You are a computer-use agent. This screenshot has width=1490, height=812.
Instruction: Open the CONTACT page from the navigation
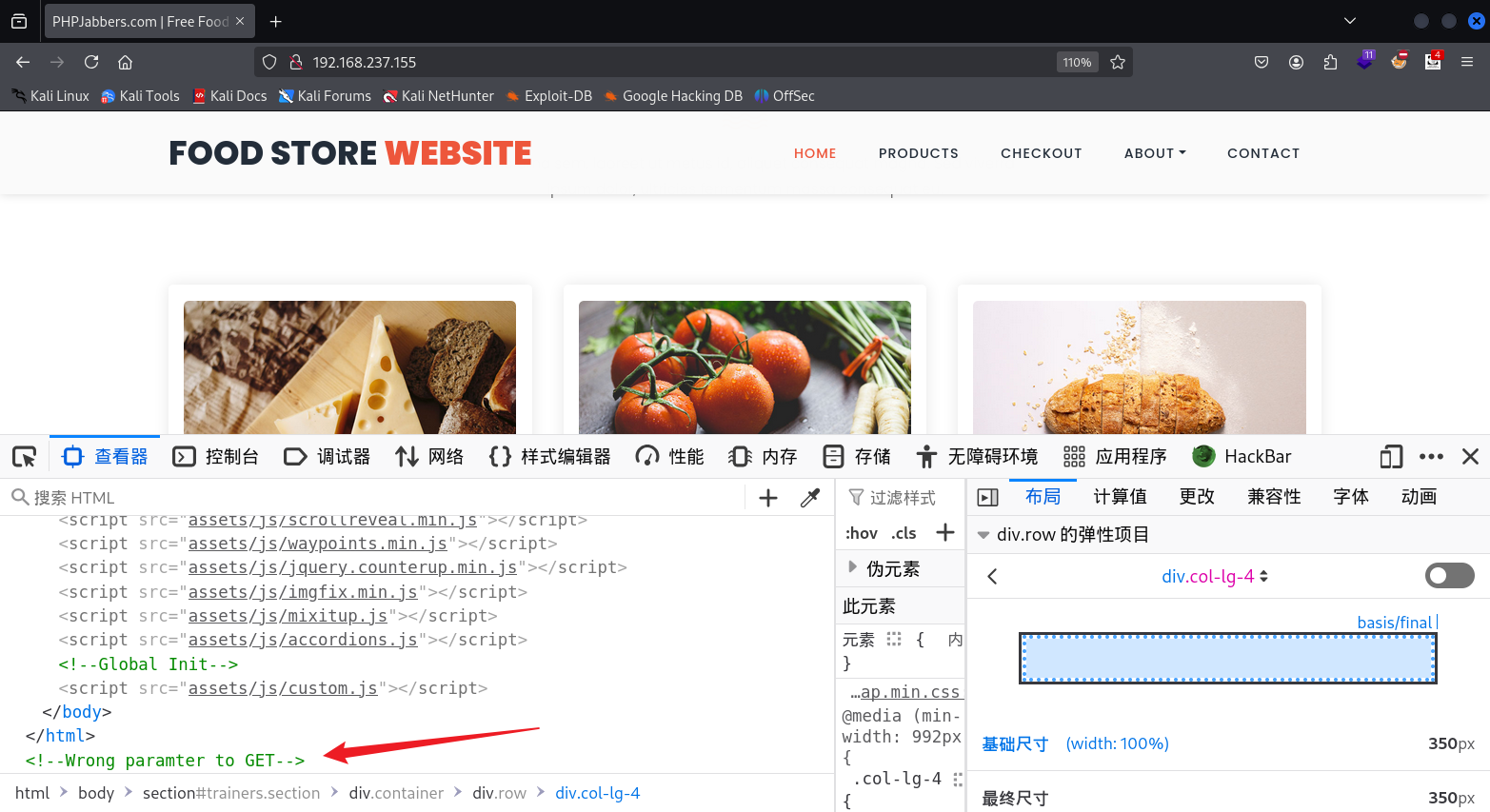[1263, 153]
